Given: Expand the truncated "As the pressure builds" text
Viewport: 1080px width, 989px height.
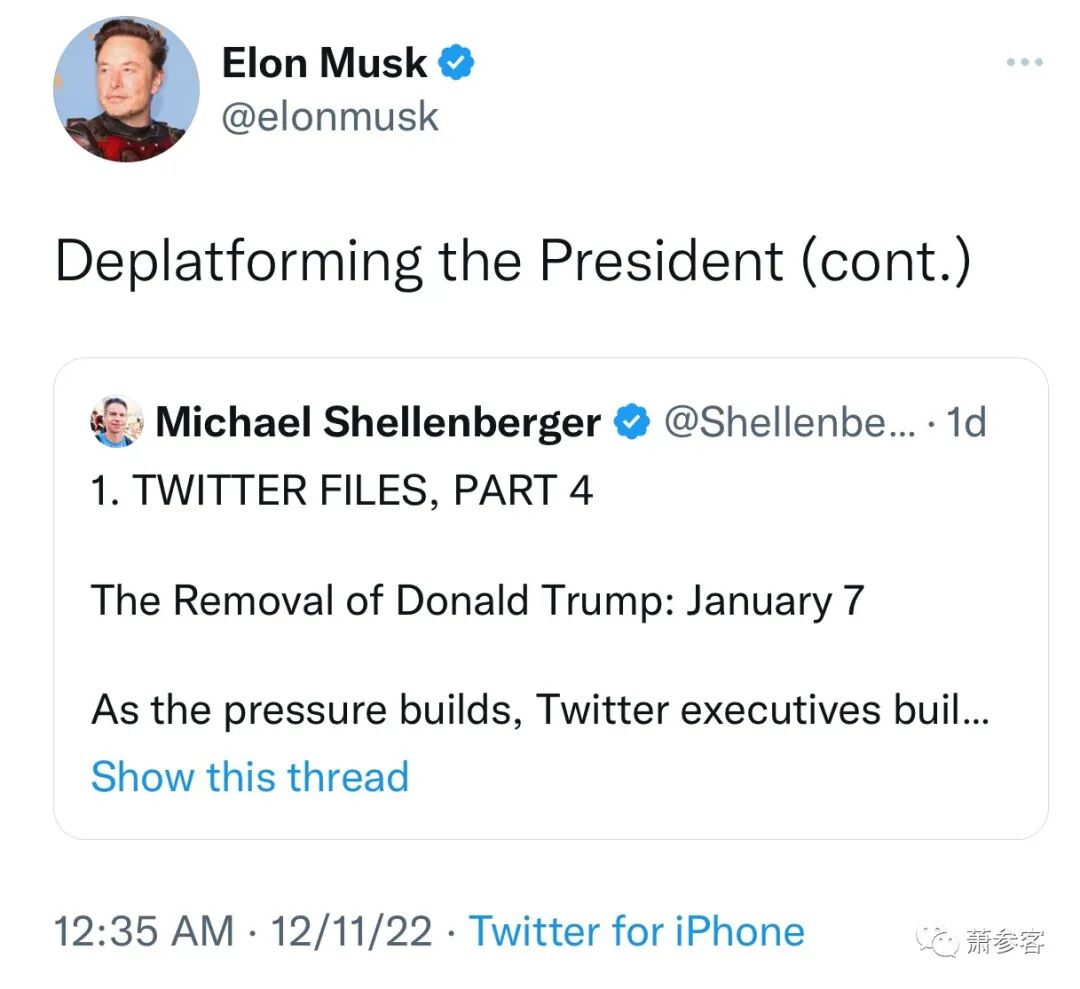Looking at the screenshot, I should point(540,710).
